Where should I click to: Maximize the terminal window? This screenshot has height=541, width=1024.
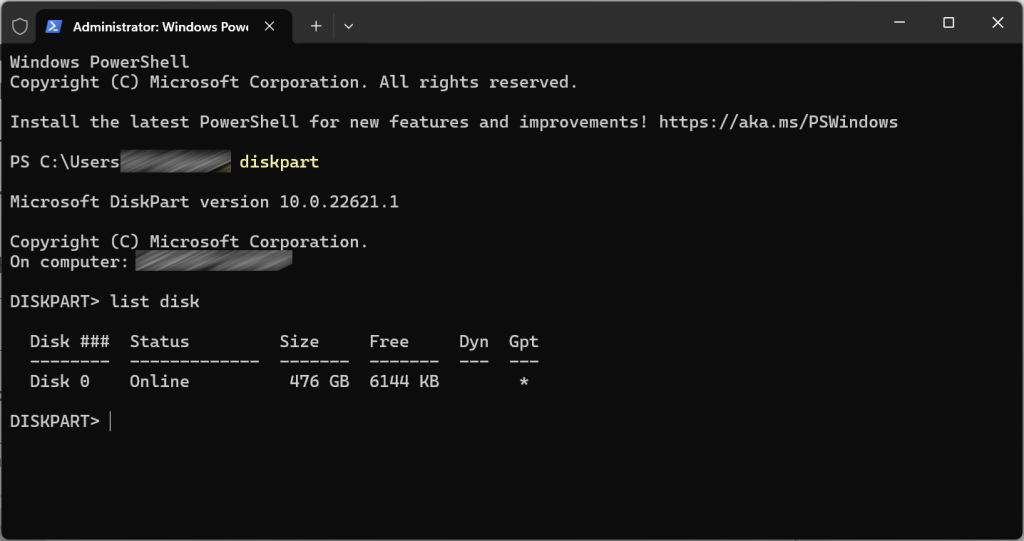948,23
